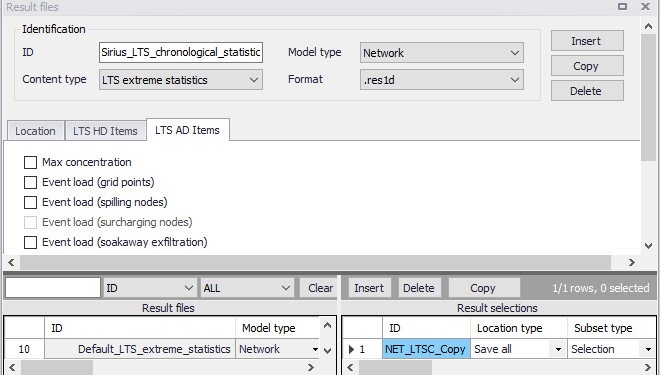Select the NET_LTSC_Copy cell
660x375 pixels.
pyautogui.click(x=426, y=349)
